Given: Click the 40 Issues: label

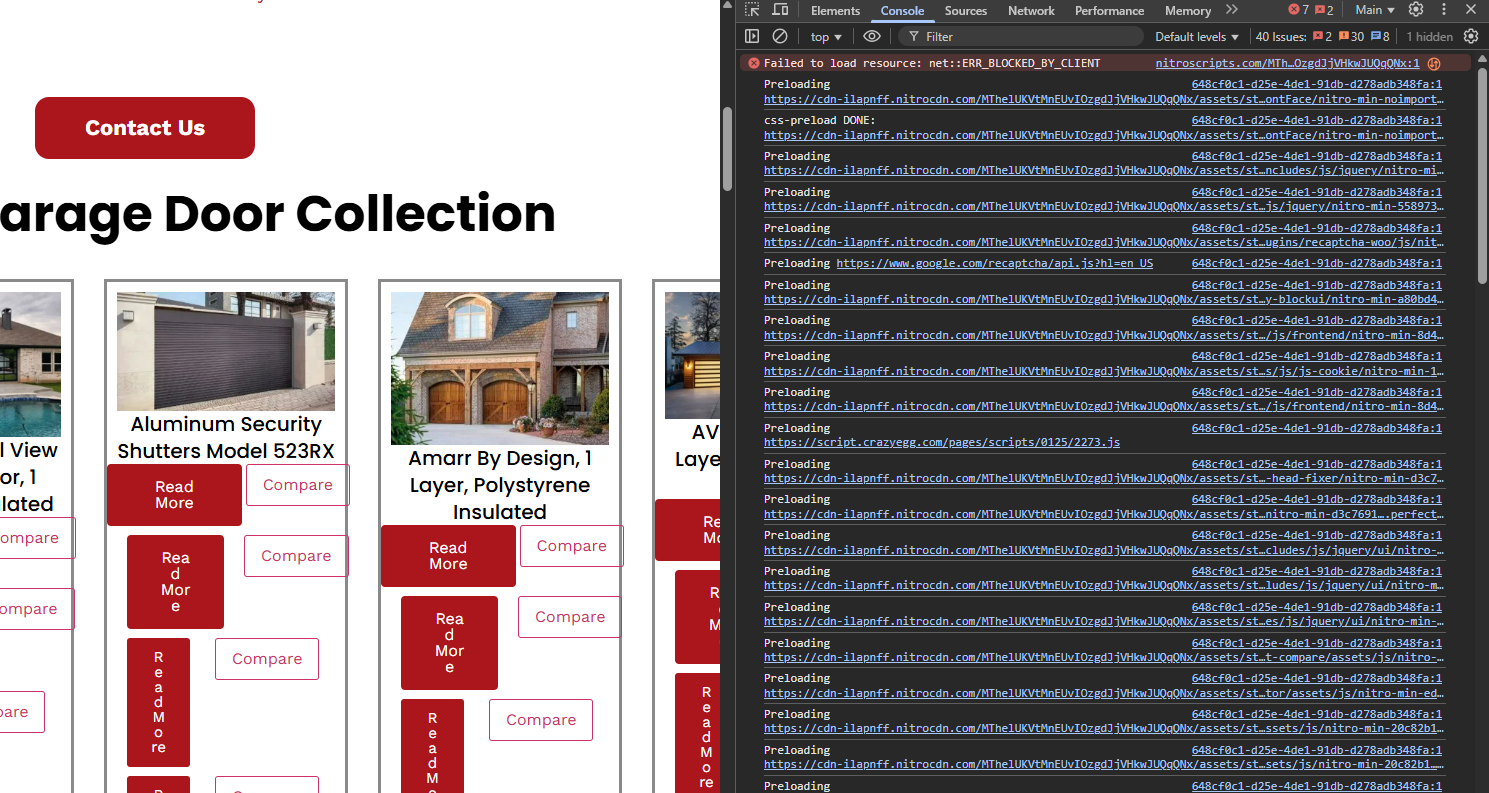Looking at the screenshot, I should point(1281,36).
